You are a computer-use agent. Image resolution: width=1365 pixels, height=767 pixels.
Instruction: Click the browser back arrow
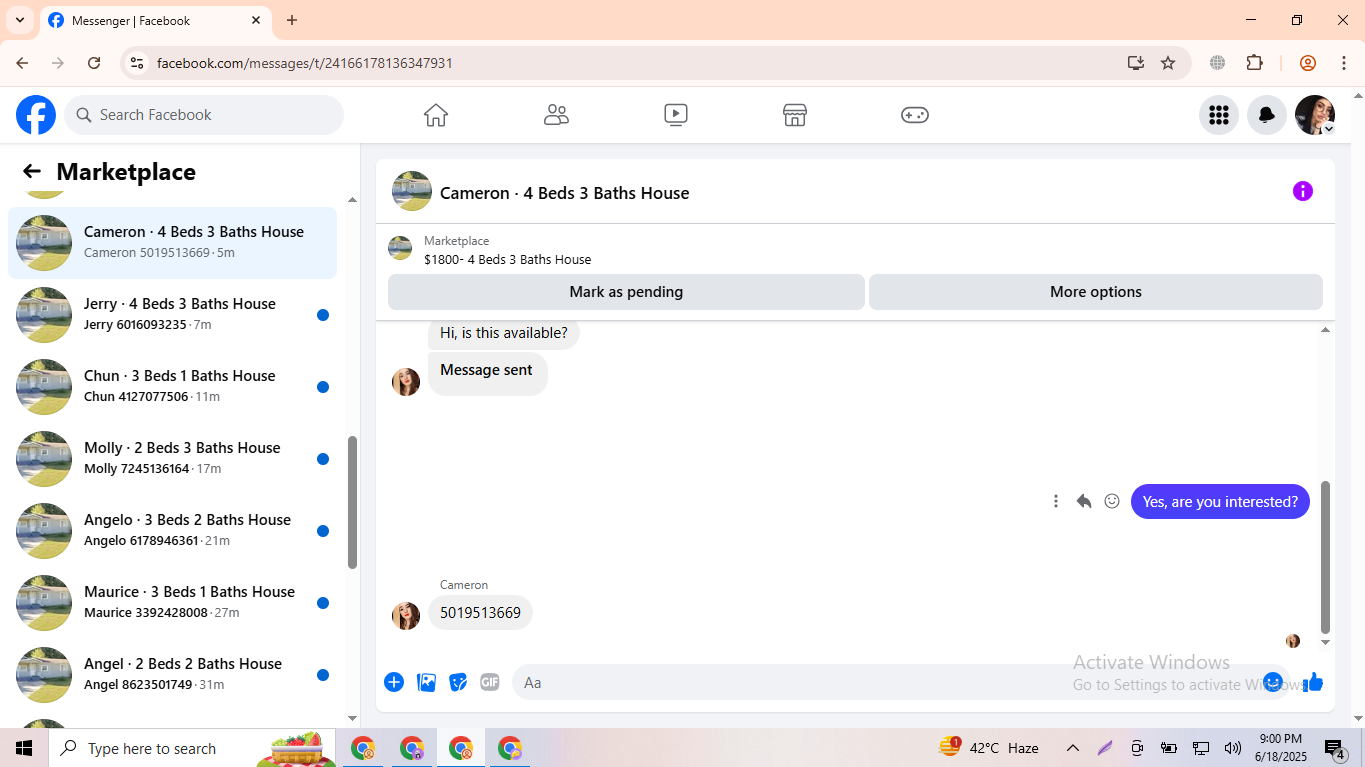tap(22, 63)
